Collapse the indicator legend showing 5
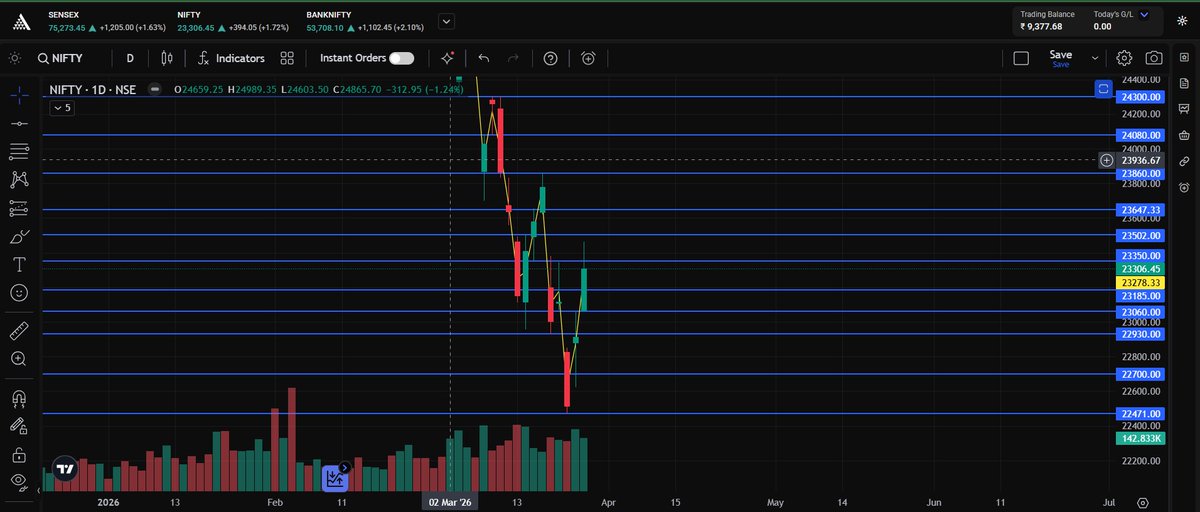Viewport: 1200px width, 512px height. (x=62, y=107)
